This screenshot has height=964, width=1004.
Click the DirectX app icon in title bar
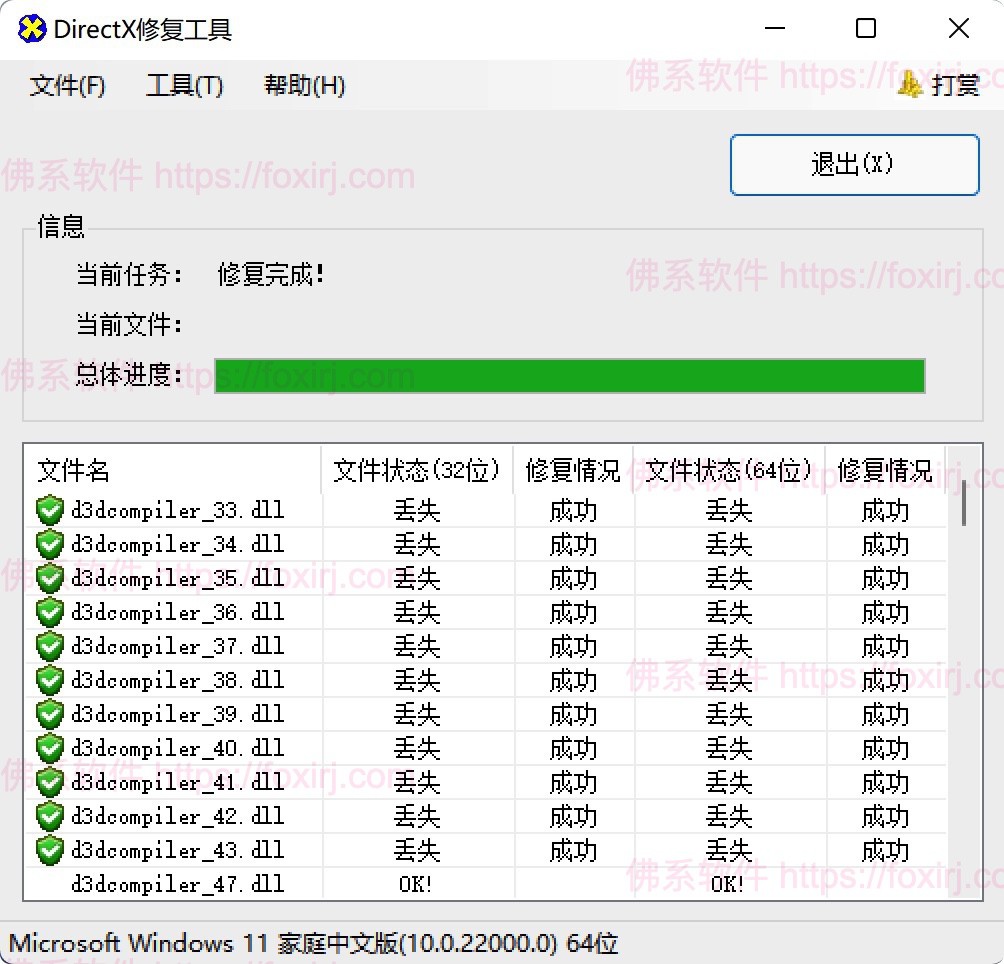coord(32,29)
